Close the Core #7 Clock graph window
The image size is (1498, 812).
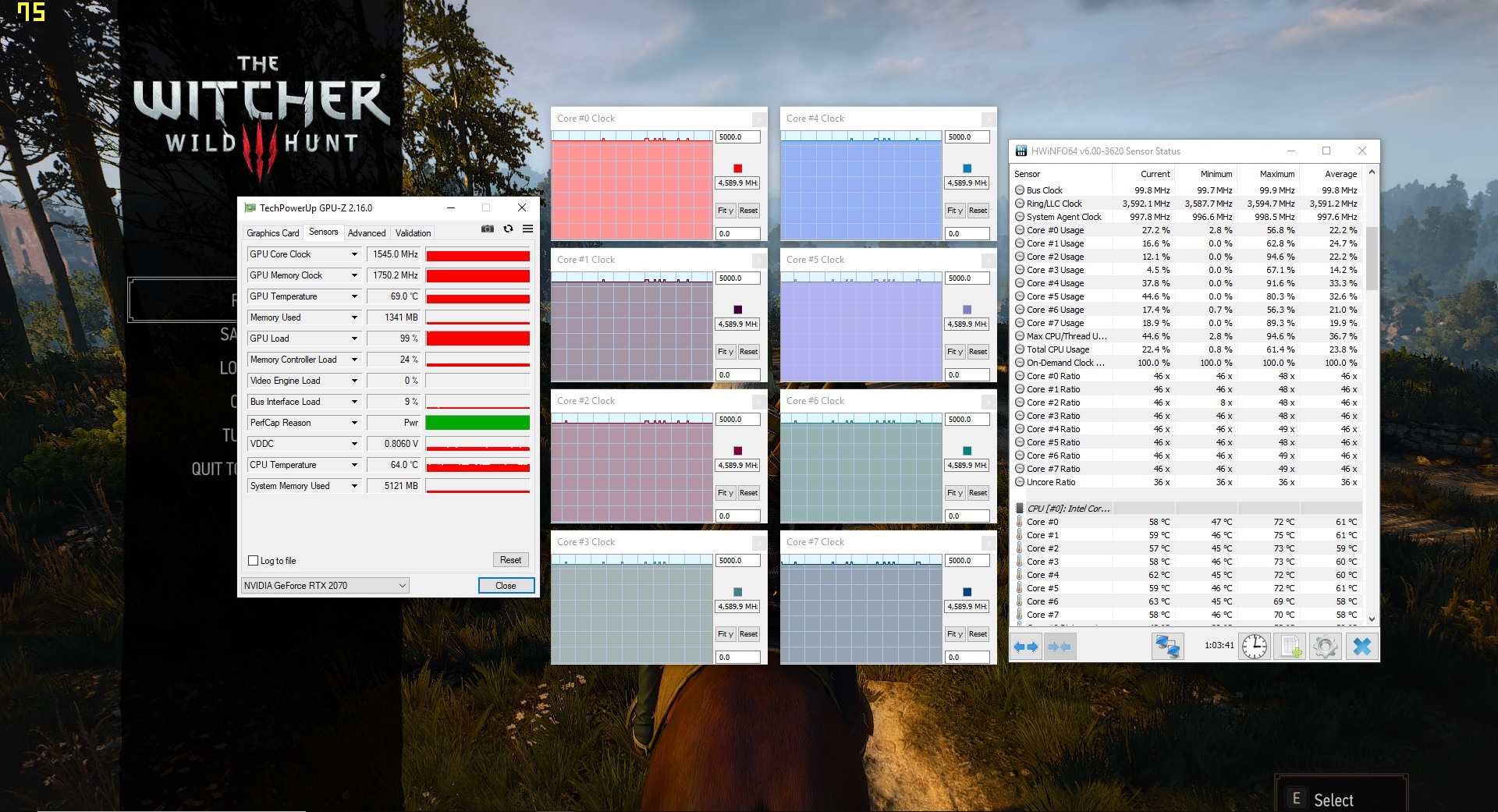(x=988, y=542)
